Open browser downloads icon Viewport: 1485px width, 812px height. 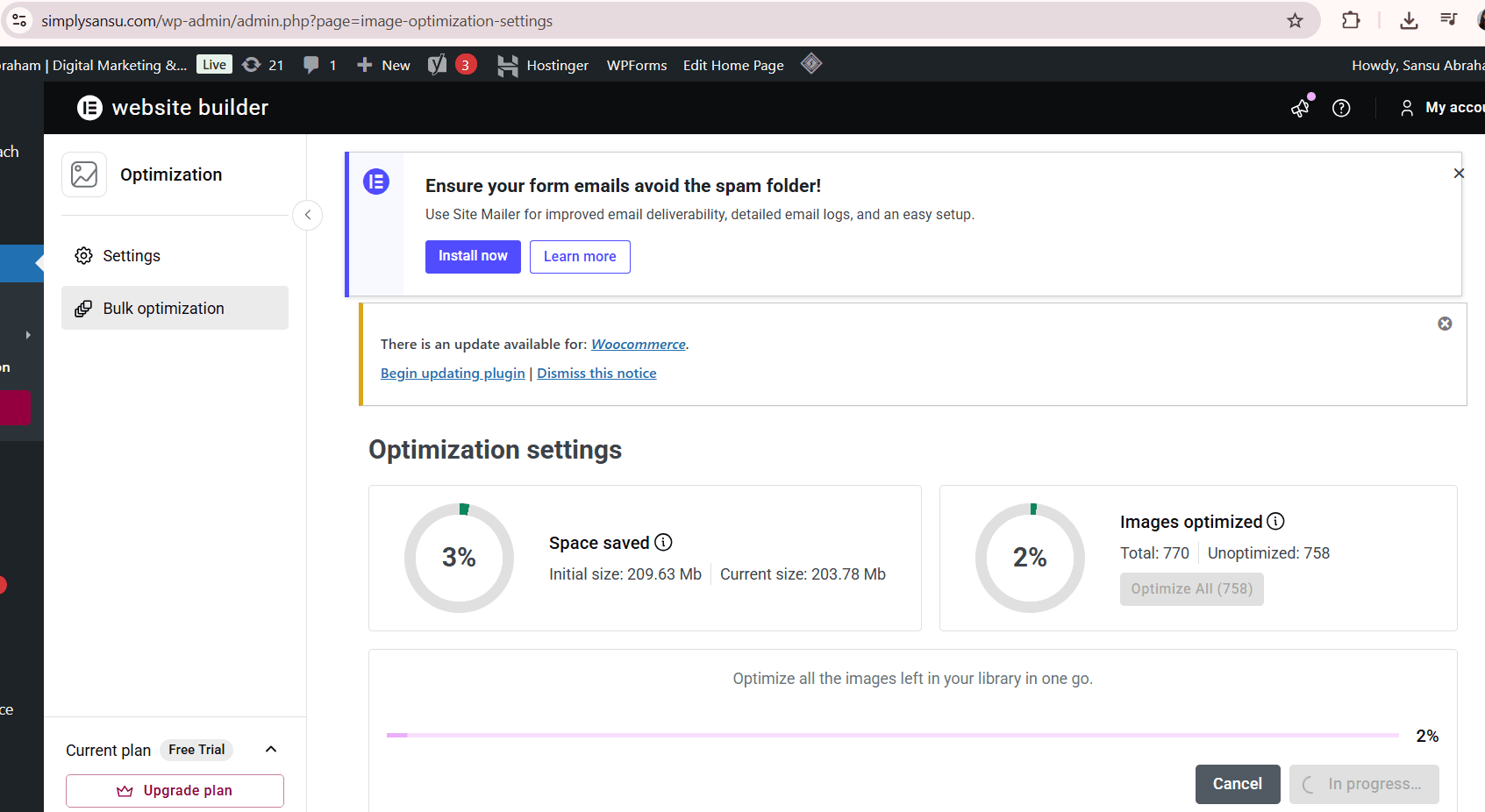1409,20
